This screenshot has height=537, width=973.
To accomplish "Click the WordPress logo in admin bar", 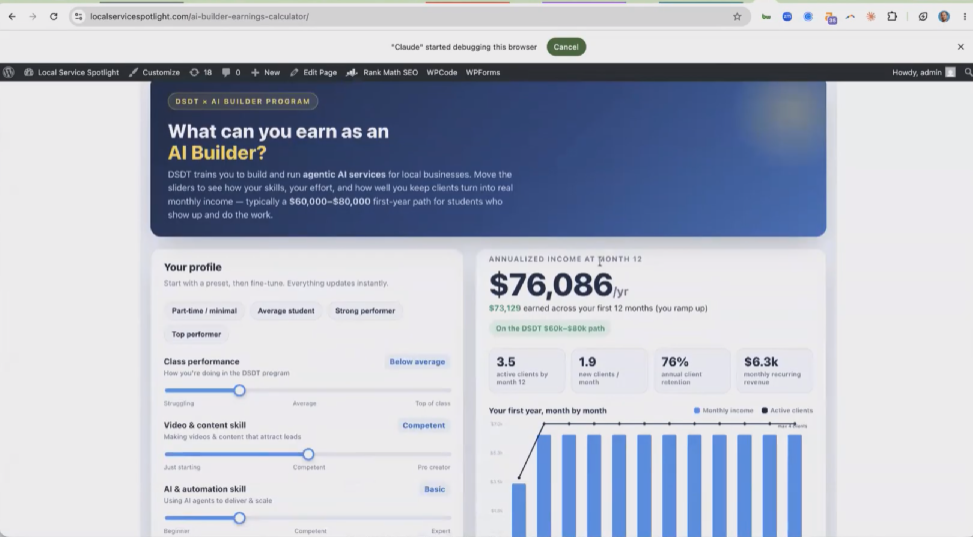I will point(9,72).
